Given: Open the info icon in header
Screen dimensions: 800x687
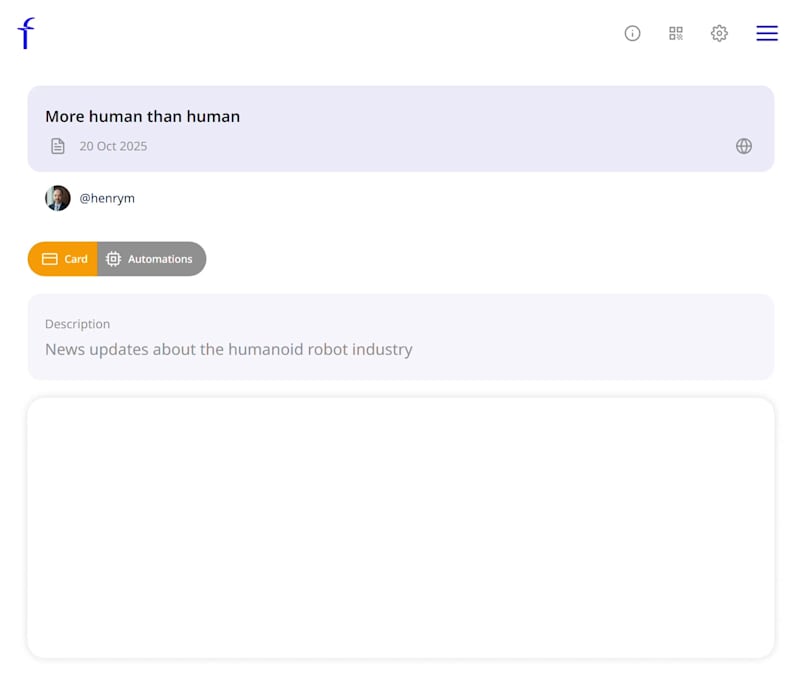Looking at the screenshot, I should click(632, 33).
